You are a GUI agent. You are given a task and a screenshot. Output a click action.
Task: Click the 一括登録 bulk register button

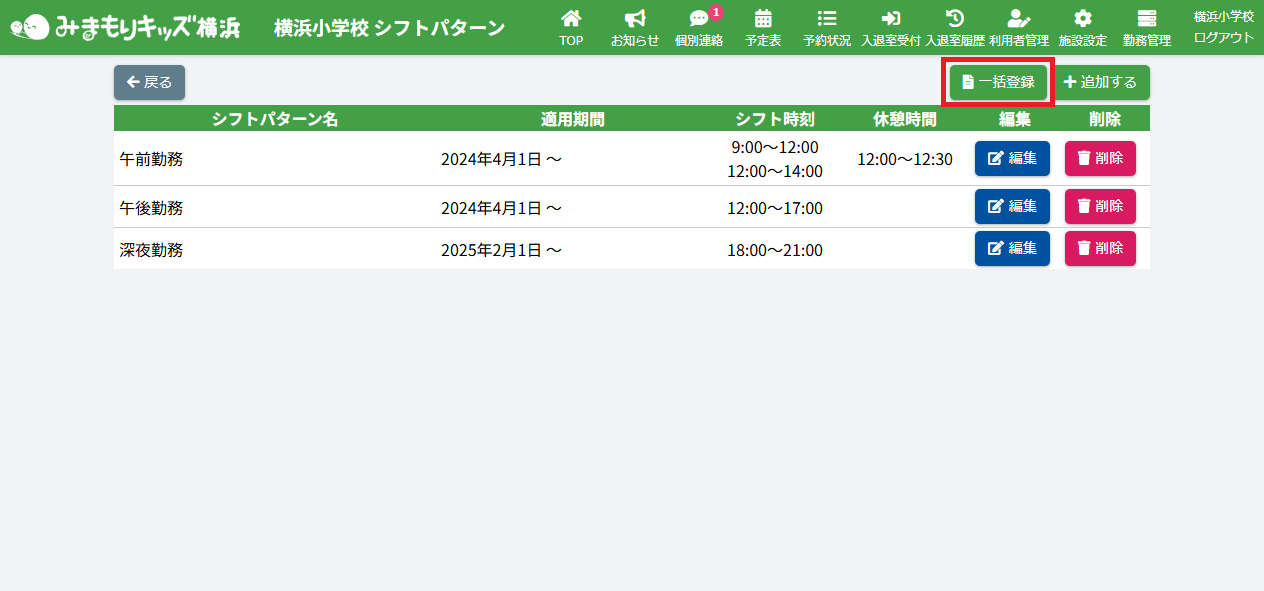pyautogui.click(x=998, y=82)
